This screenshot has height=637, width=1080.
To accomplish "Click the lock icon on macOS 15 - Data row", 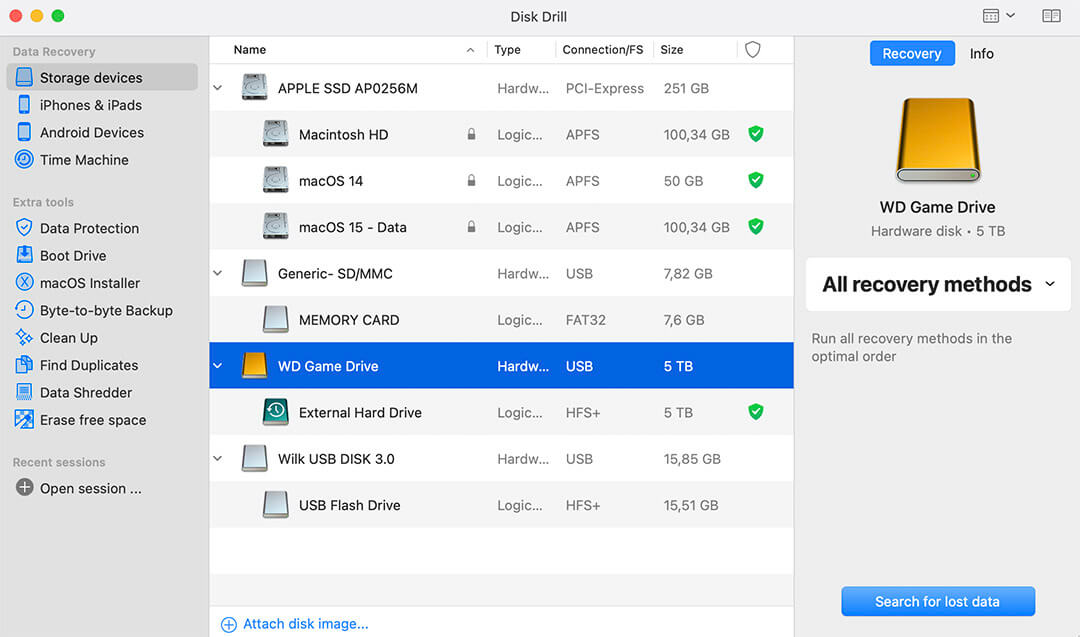I will [x=471, y=226].
